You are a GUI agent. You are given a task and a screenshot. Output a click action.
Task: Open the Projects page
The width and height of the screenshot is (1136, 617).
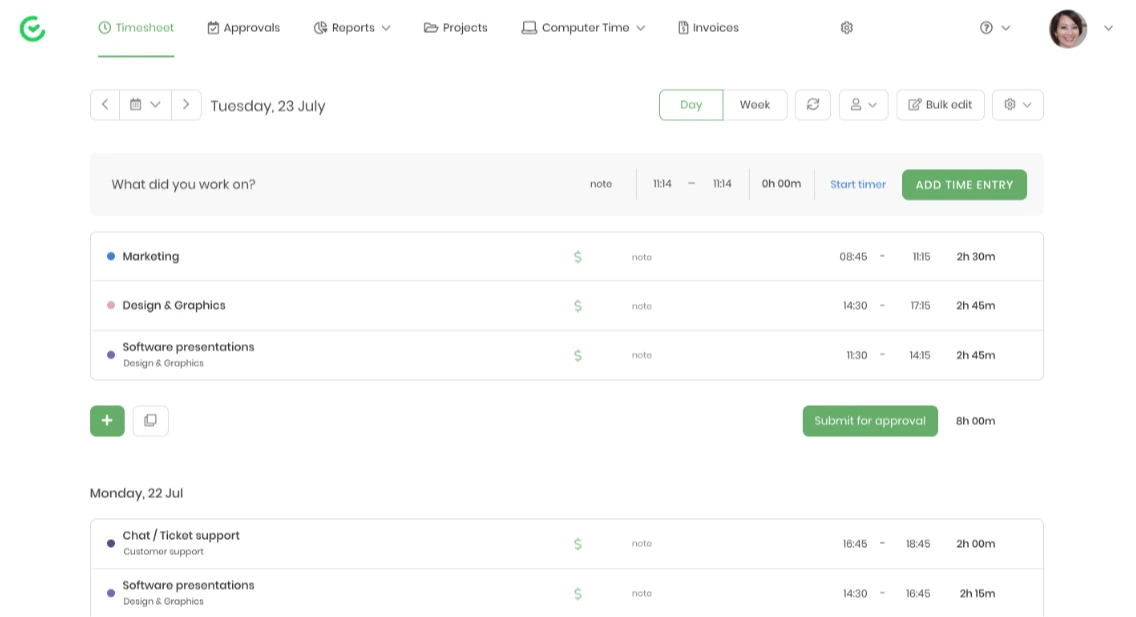click(x=456, y=28)
